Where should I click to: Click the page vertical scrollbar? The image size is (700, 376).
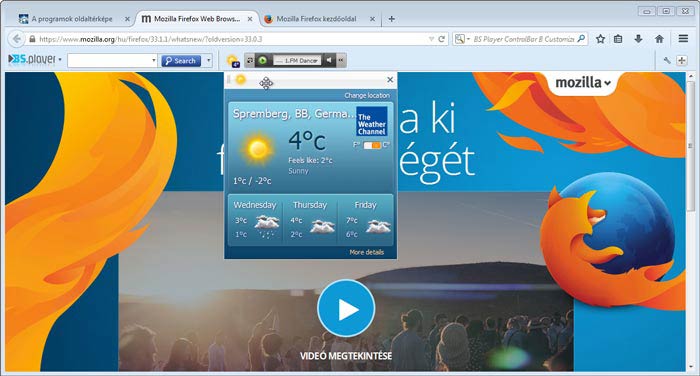click(x=690, y=146)
